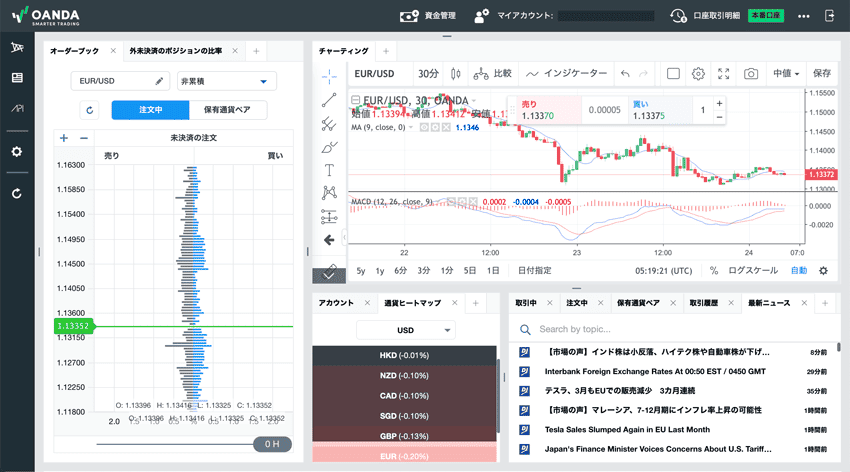The image size is (850, 472).
Task: Click the back arrow in drawing toolbar
Action: [329, 240]
